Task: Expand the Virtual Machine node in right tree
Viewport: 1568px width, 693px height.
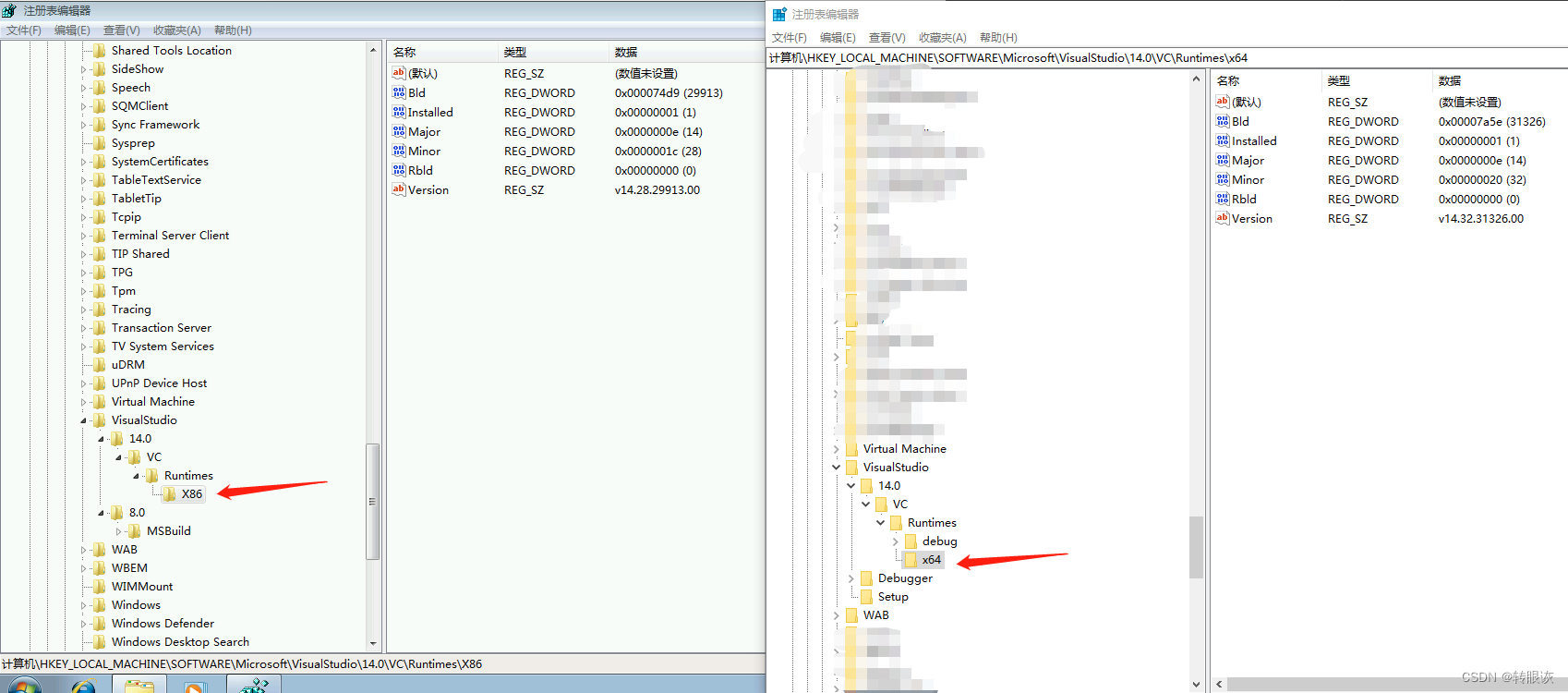Action: tap(836, 449)
